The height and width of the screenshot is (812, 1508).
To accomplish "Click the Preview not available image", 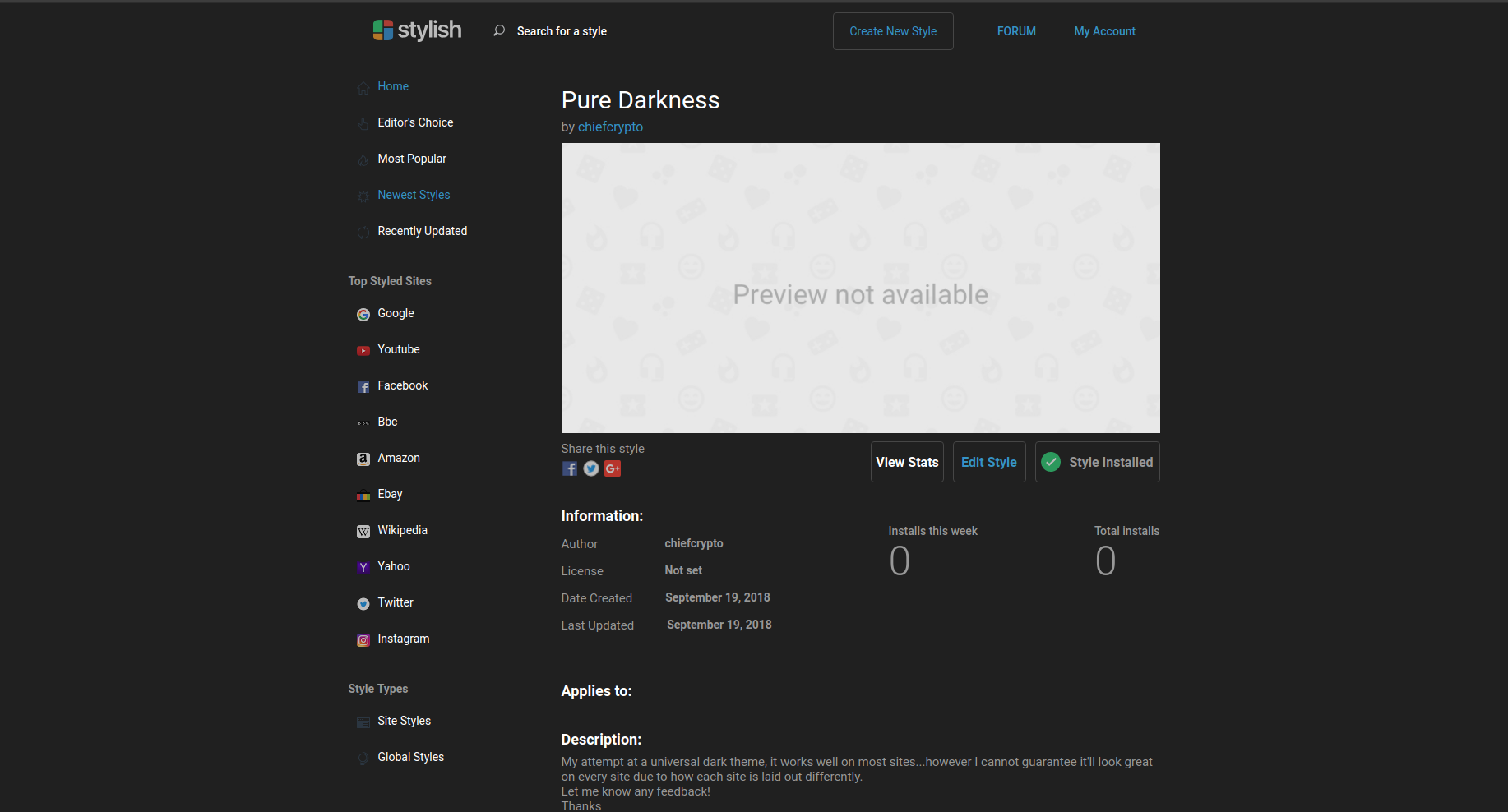I will tap(861, 288).
